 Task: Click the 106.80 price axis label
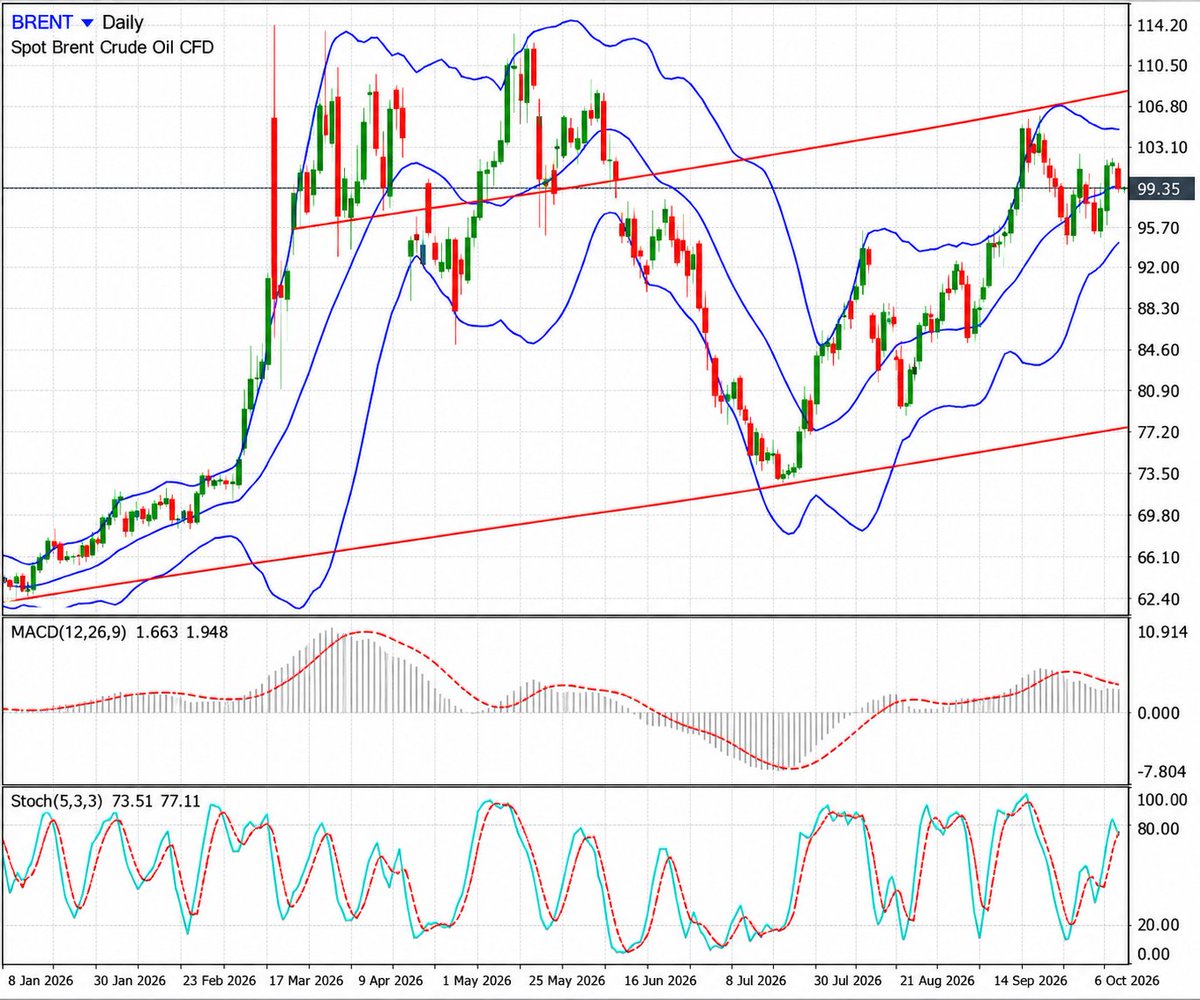[1160, 107]
